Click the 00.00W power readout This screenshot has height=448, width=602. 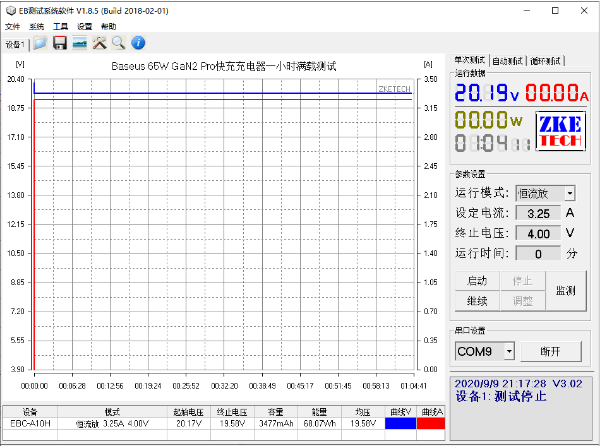coord(489,120)
